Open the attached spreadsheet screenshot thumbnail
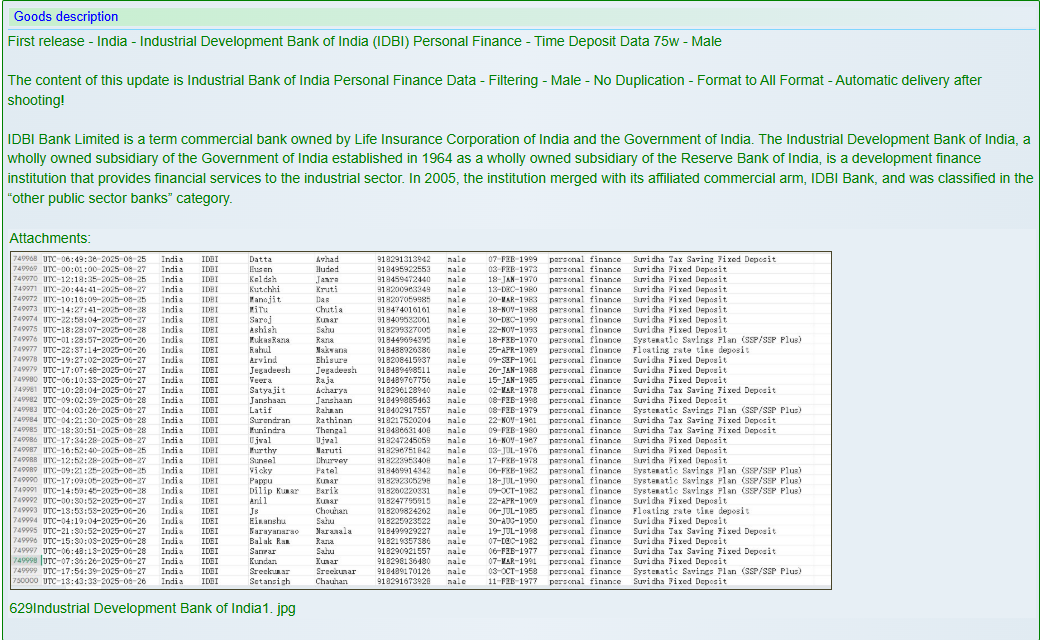 (421, 420)
